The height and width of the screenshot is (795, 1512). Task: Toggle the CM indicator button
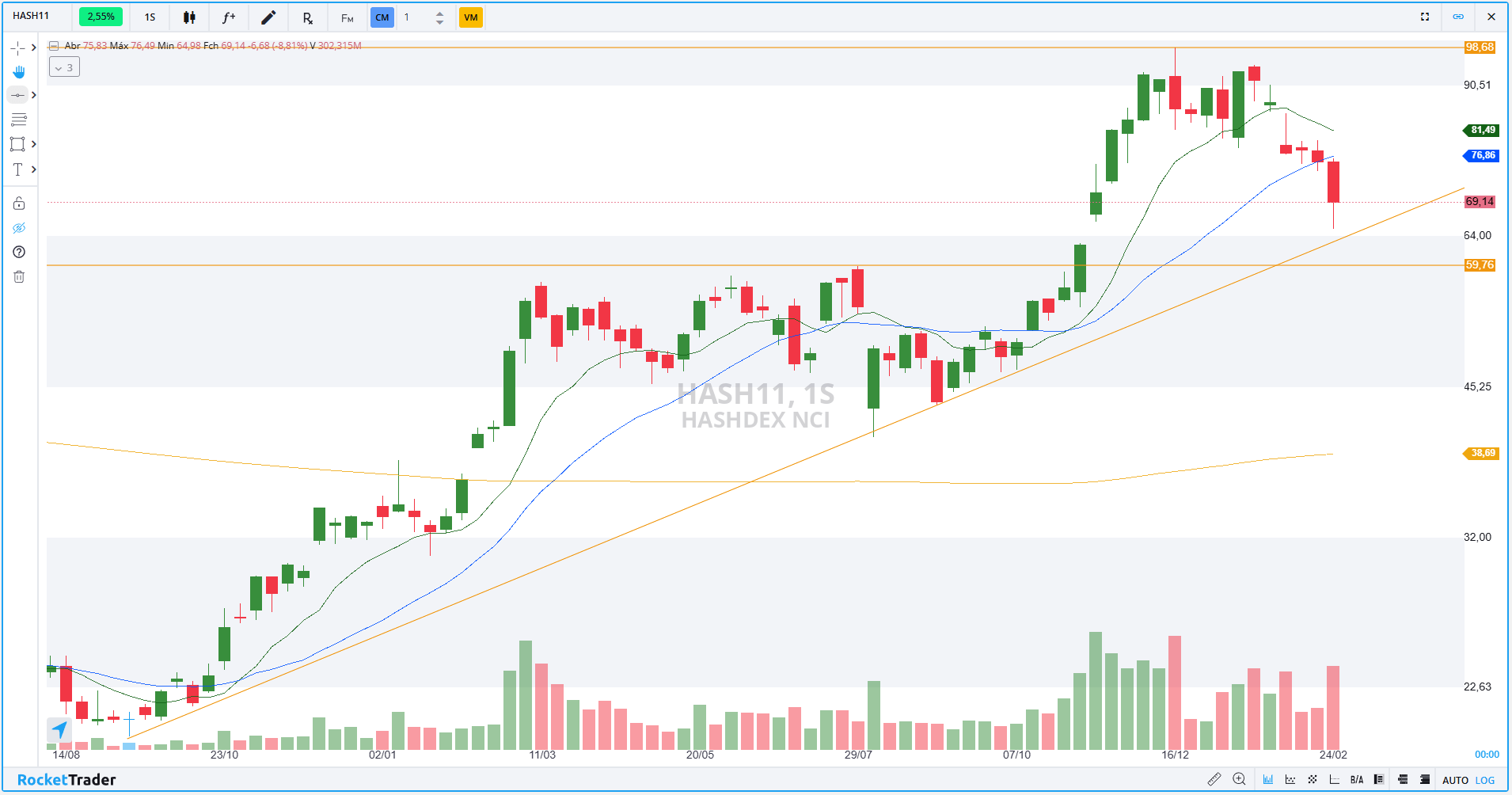point(382,17)
